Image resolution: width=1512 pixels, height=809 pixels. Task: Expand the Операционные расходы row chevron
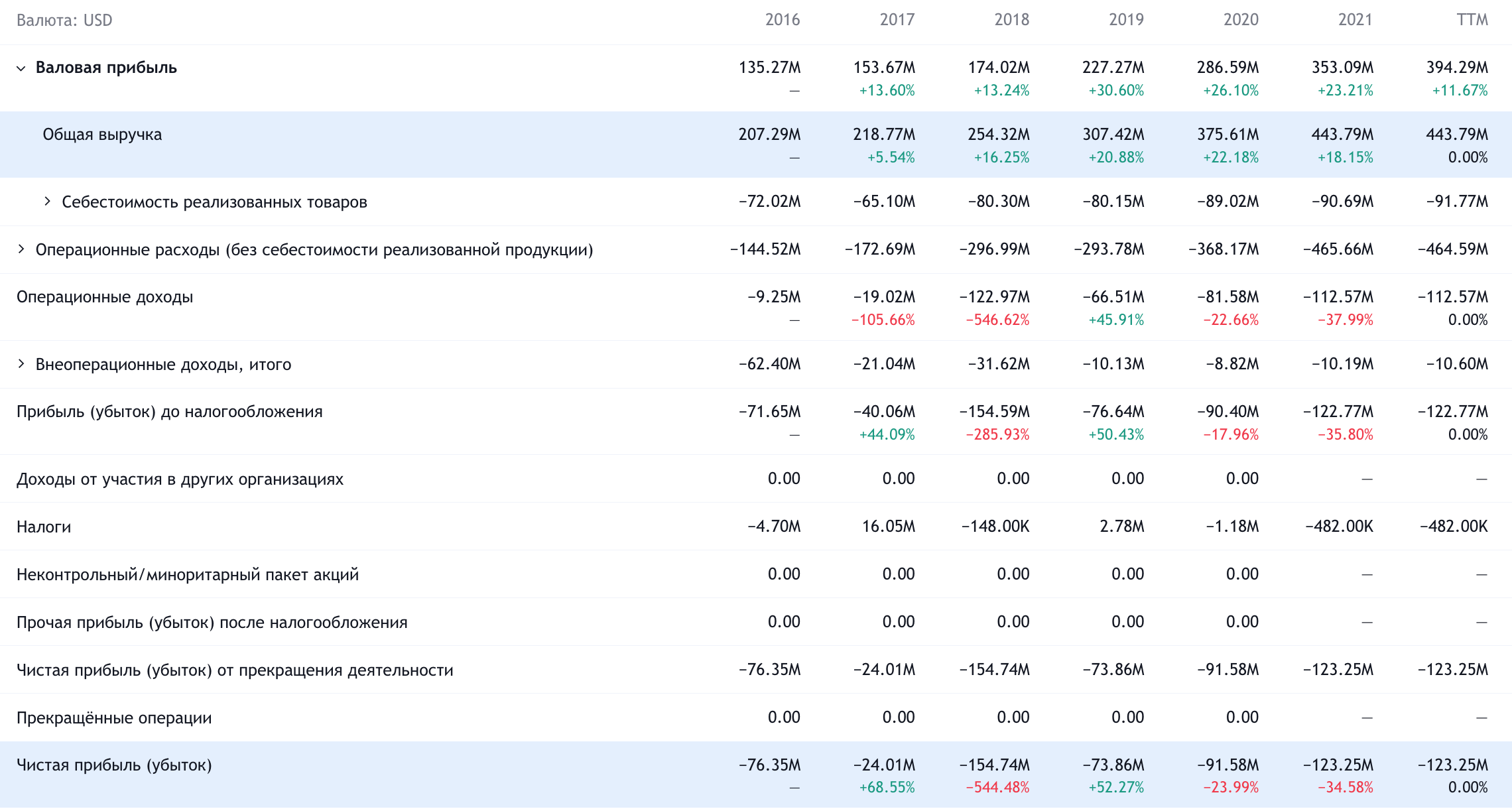pos(21,249)
